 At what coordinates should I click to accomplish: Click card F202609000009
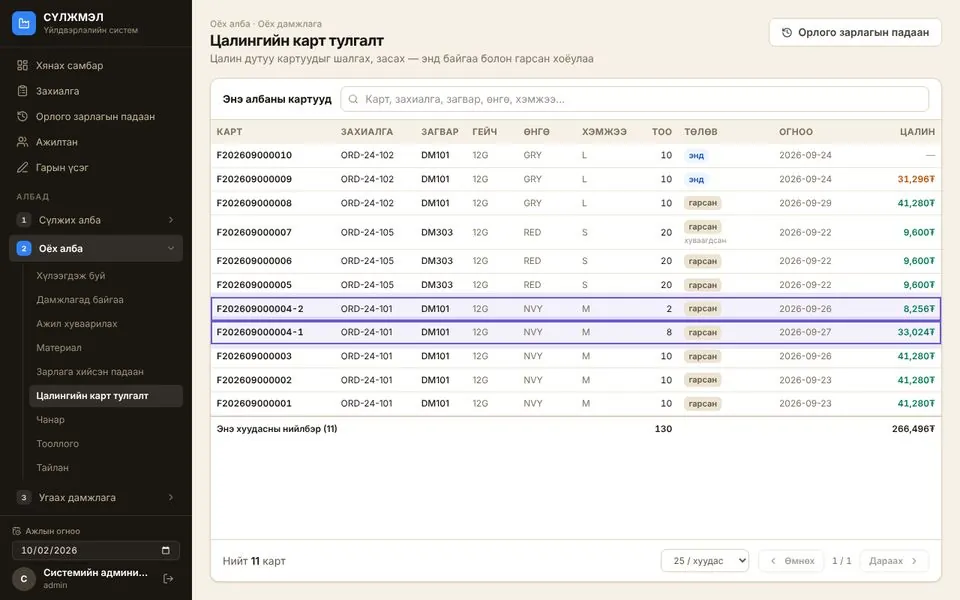(x=576, y=179)
